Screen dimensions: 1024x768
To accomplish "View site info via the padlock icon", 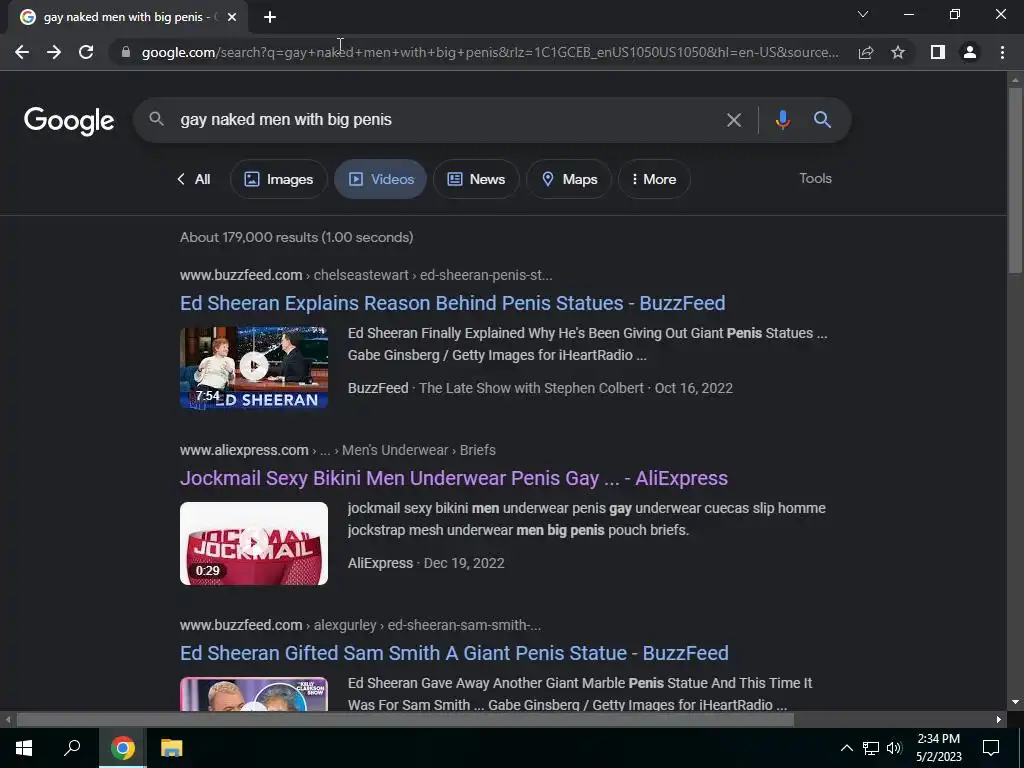I will click(126, 52).
